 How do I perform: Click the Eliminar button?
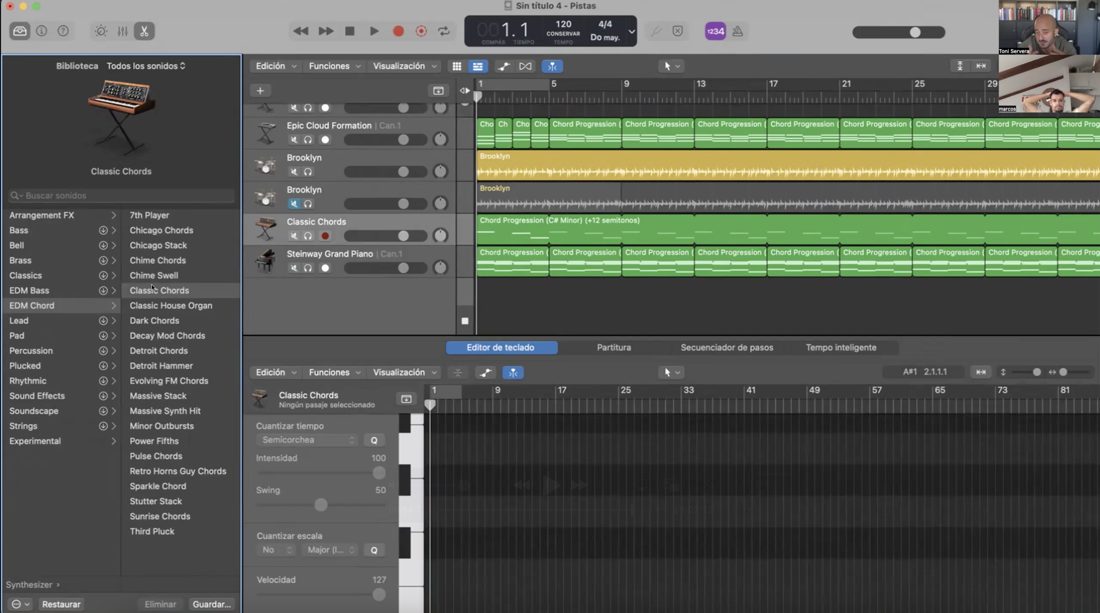[x=160, y=604]
